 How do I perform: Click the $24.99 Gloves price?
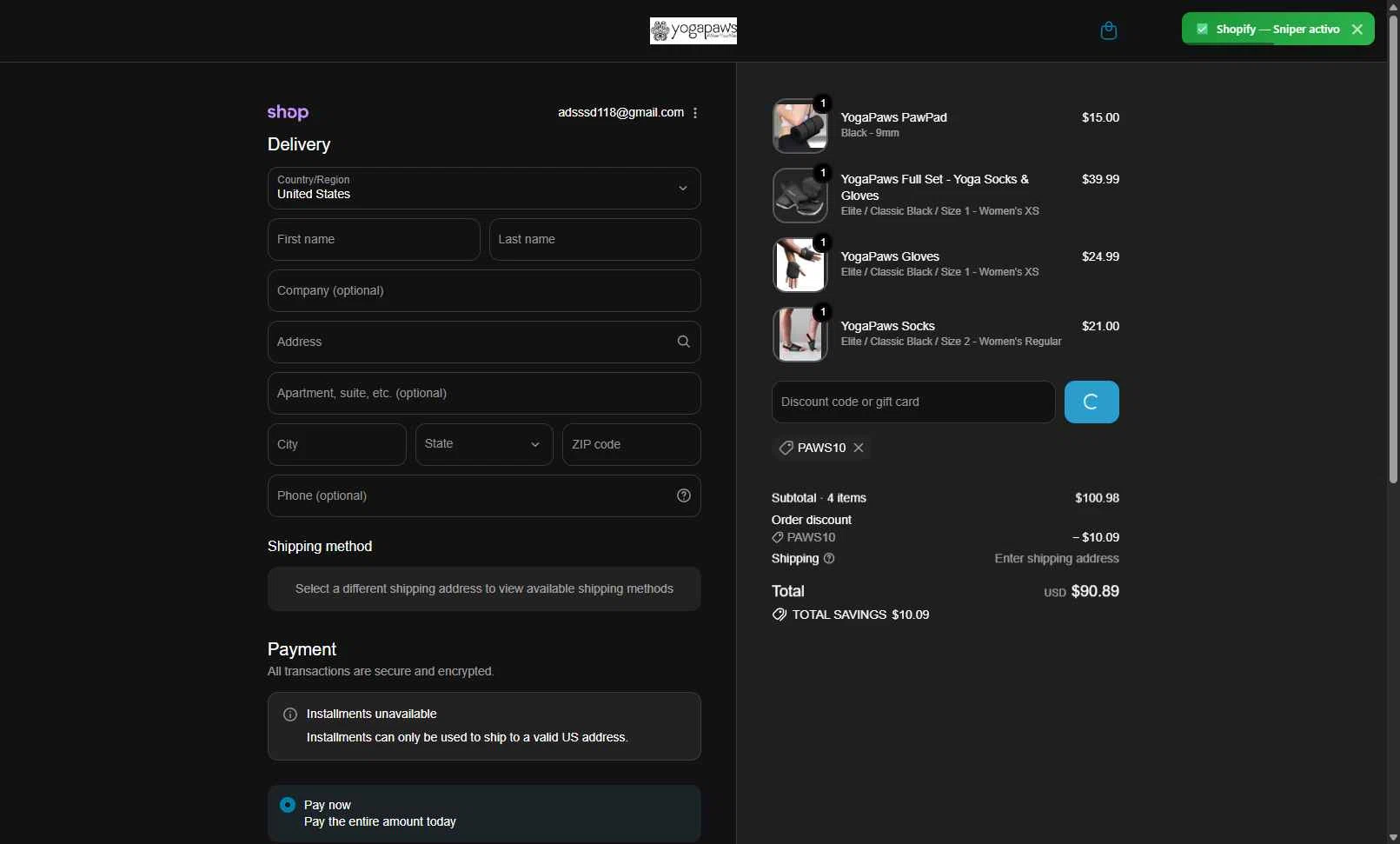(x=1100, y=256)
